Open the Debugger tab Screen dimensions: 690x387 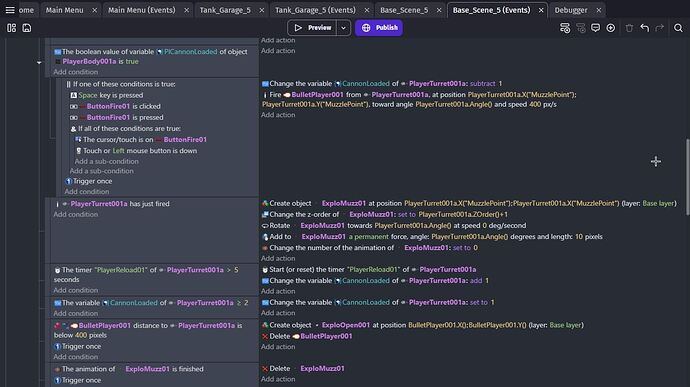click(571, 10)
